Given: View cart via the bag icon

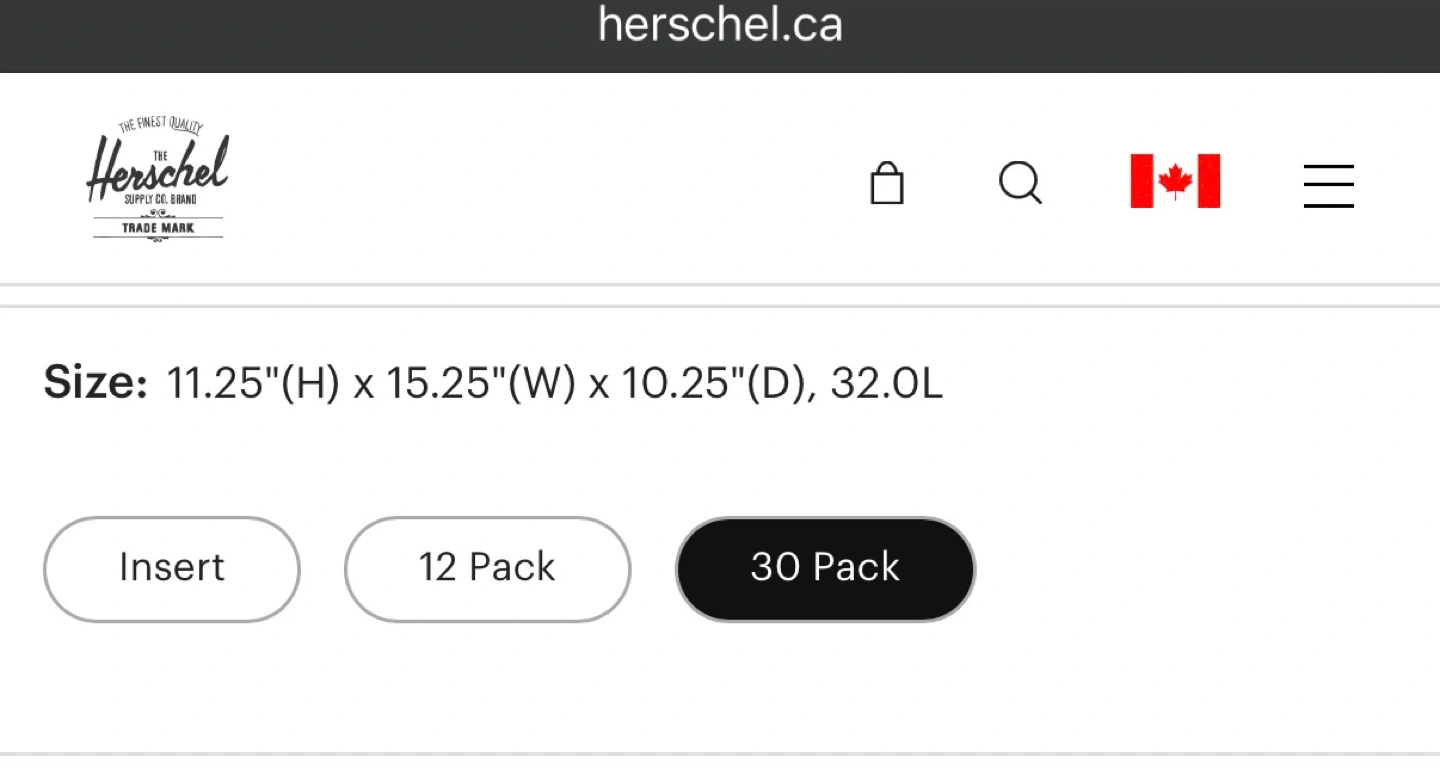Looking at the screenshot, I should (x=887, y=184).
